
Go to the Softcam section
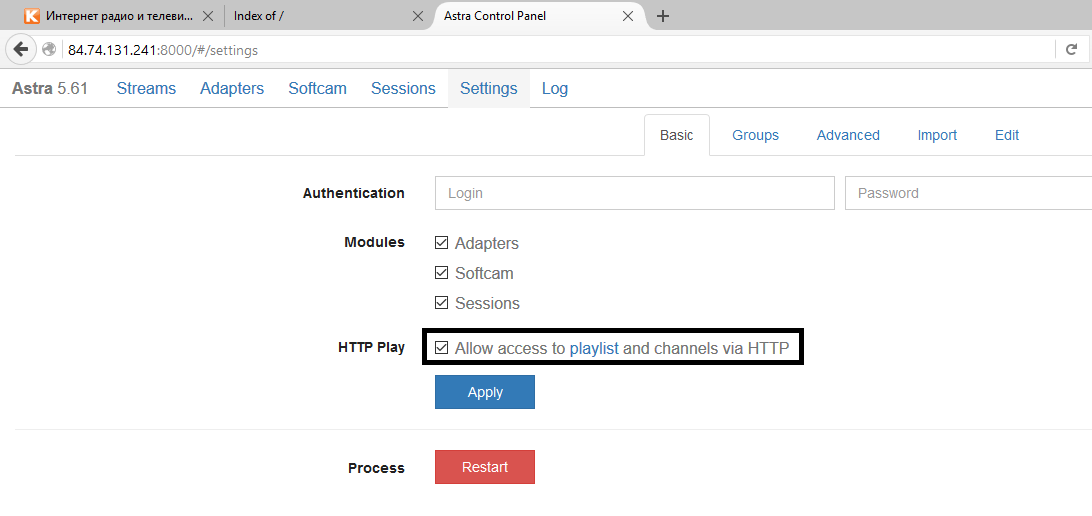[x=318, y=88]
